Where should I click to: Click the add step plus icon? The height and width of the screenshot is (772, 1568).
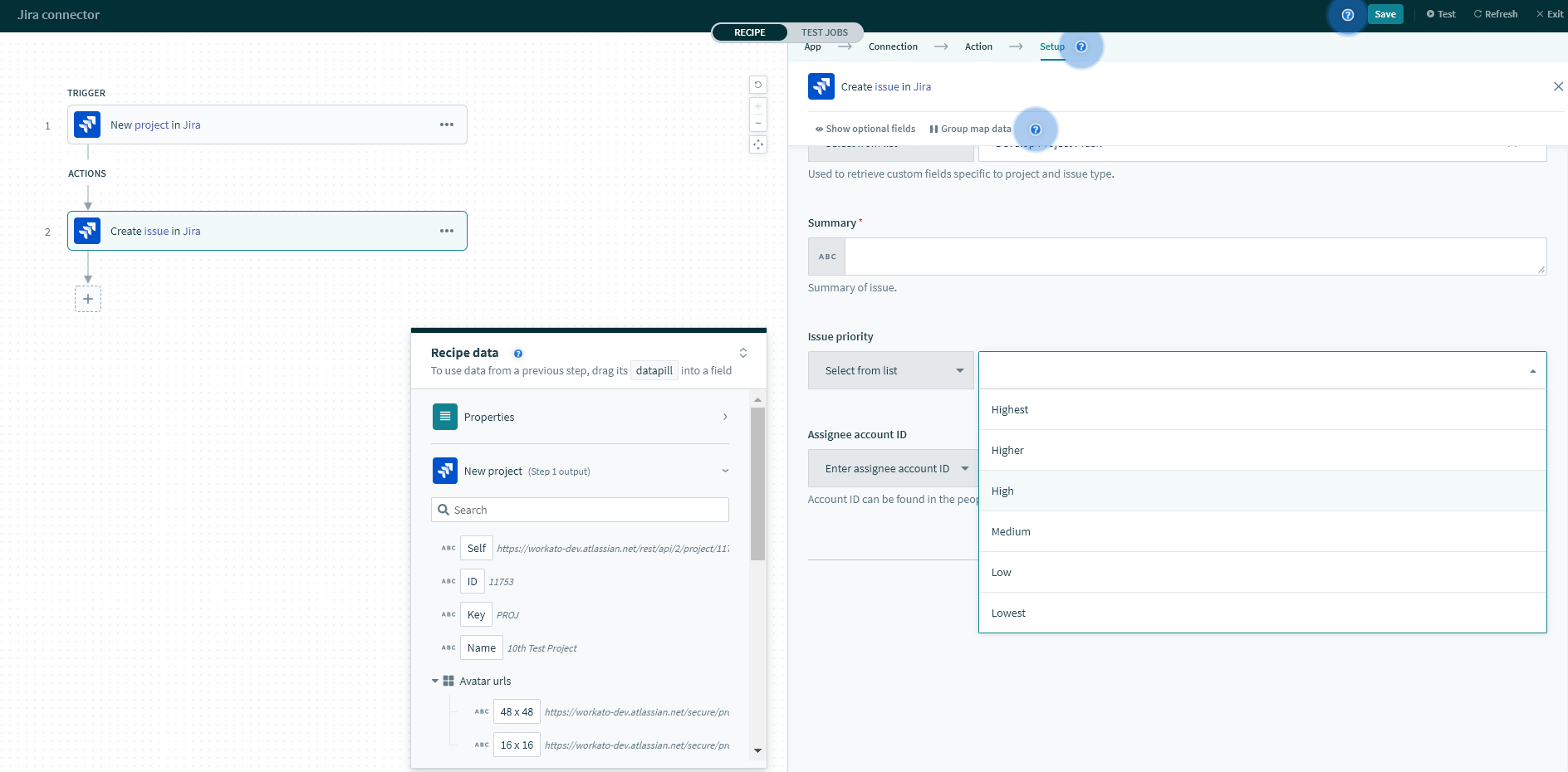coord(88,299)
